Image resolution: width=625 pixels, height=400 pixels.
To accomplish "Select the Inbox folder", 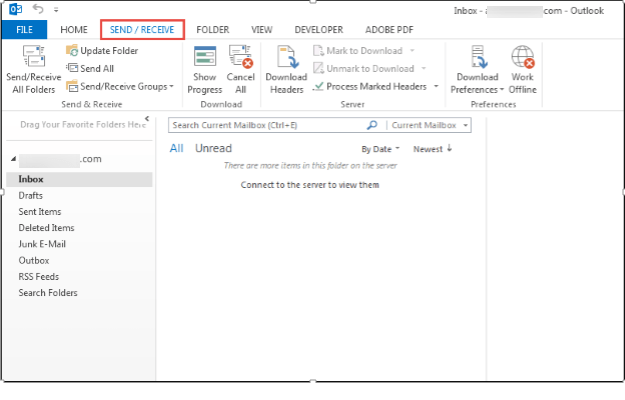I will (79, 179).
